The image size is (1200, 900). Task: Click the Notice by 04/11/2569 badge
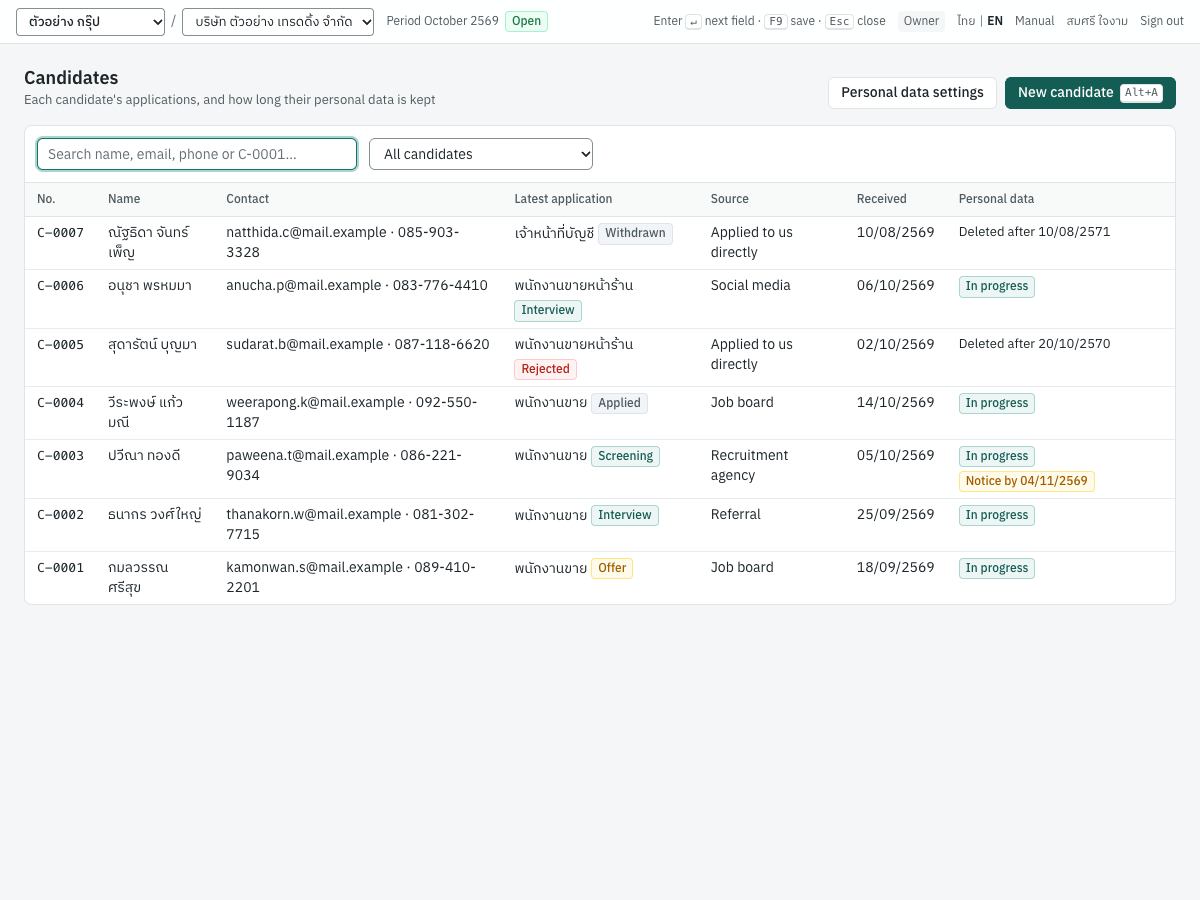coord(1027,481)
